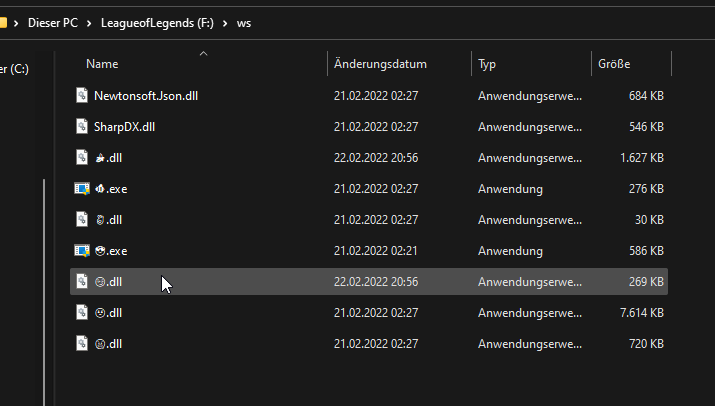
Task: Click Anwendungserwe... type of Newtonsoft.Json.dll
Action: (530, 96)
